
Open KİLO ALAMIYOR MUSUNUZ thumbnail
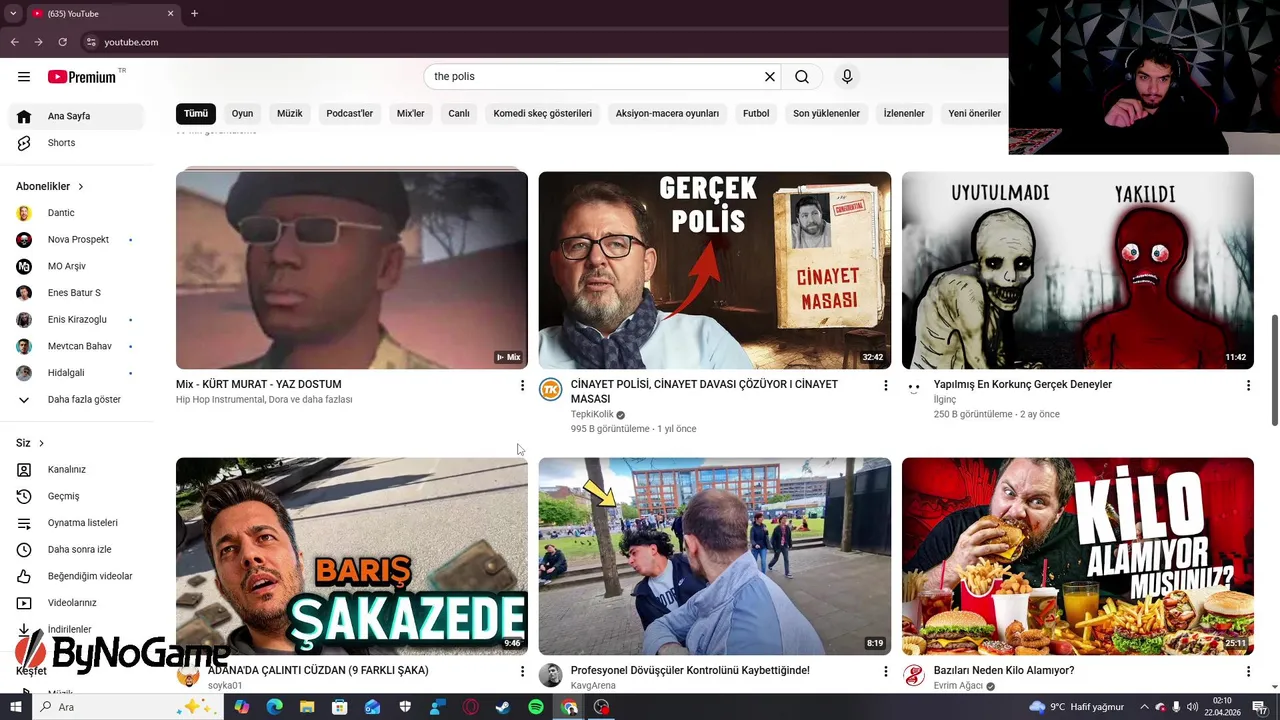tap(1078, 556)
